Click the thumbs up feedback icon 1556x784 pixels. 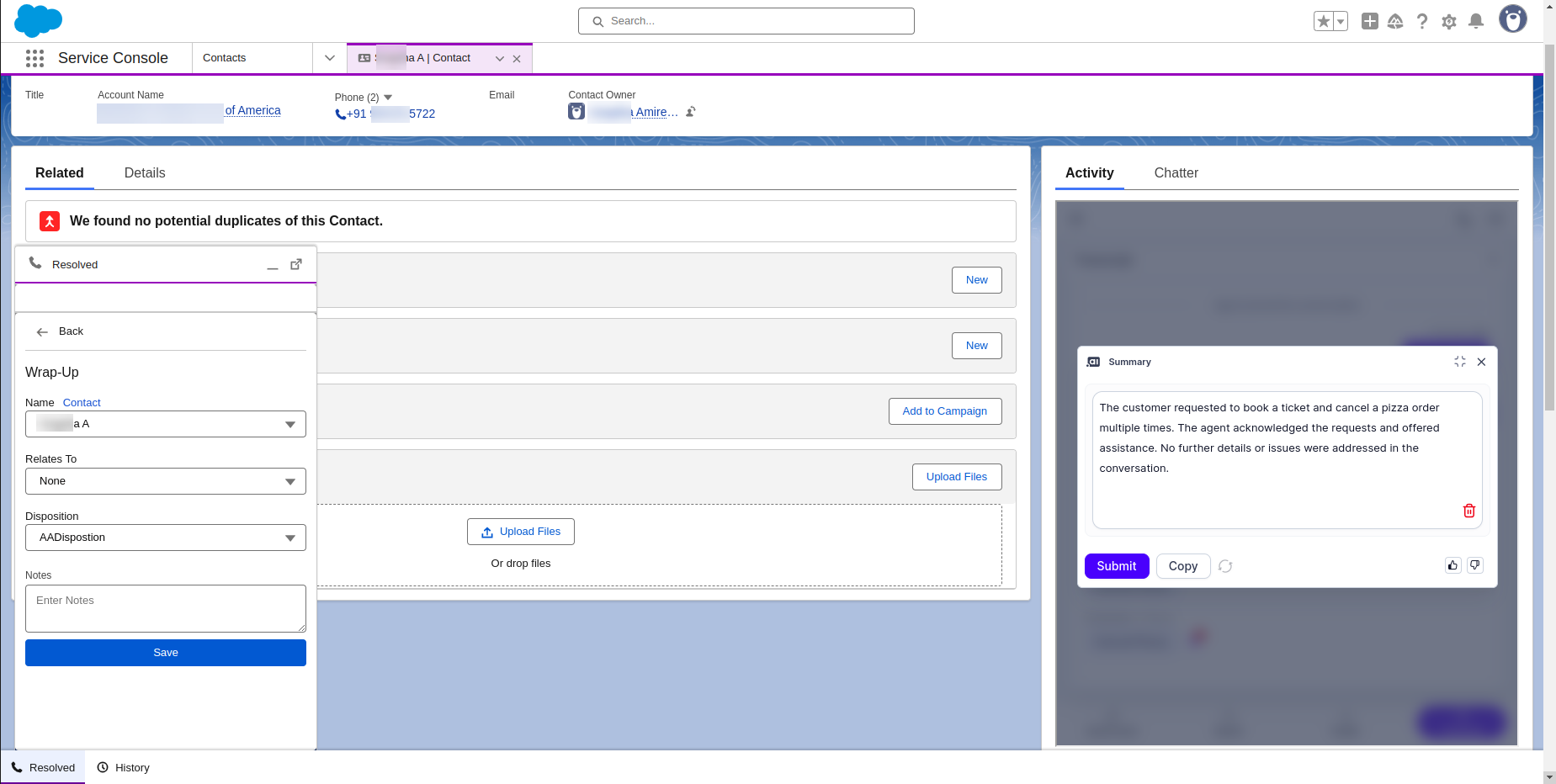(1452, 565)
